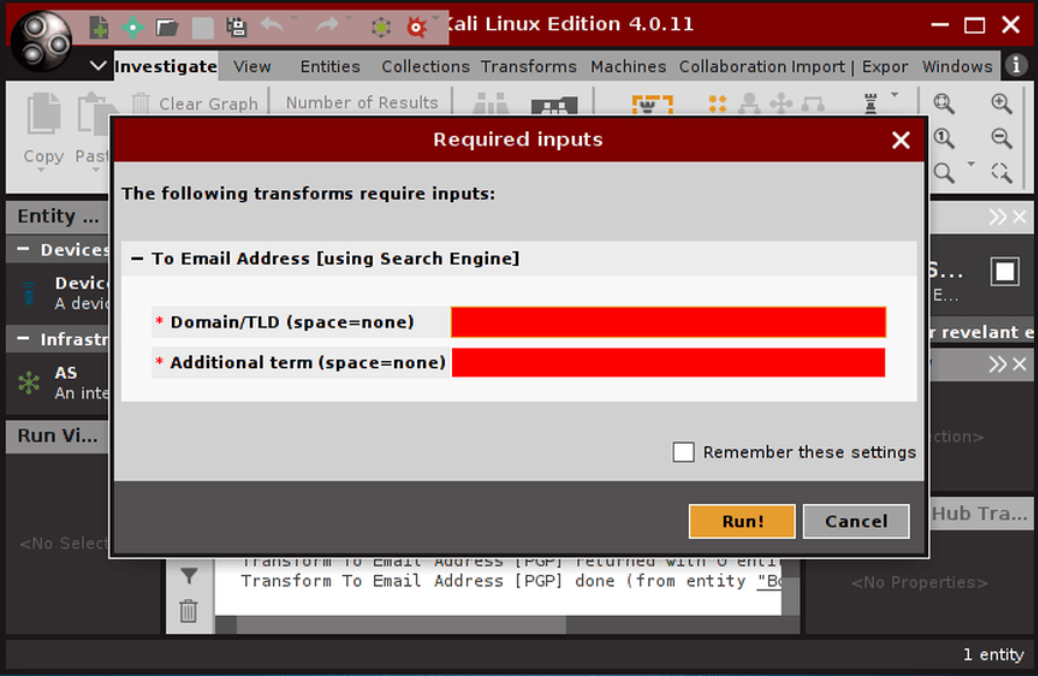Tick the Remember these settings checkbox

click(x=683, y=452)
